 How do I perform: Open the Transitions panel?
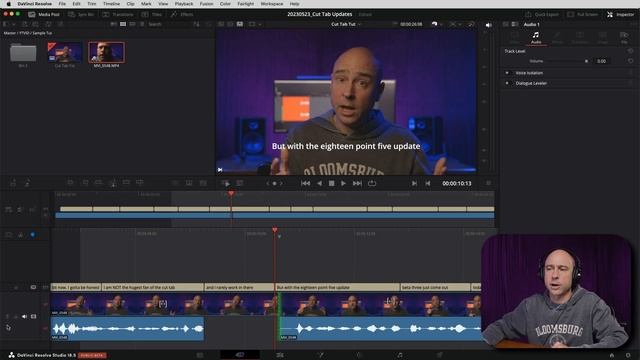tap(118, 14)
